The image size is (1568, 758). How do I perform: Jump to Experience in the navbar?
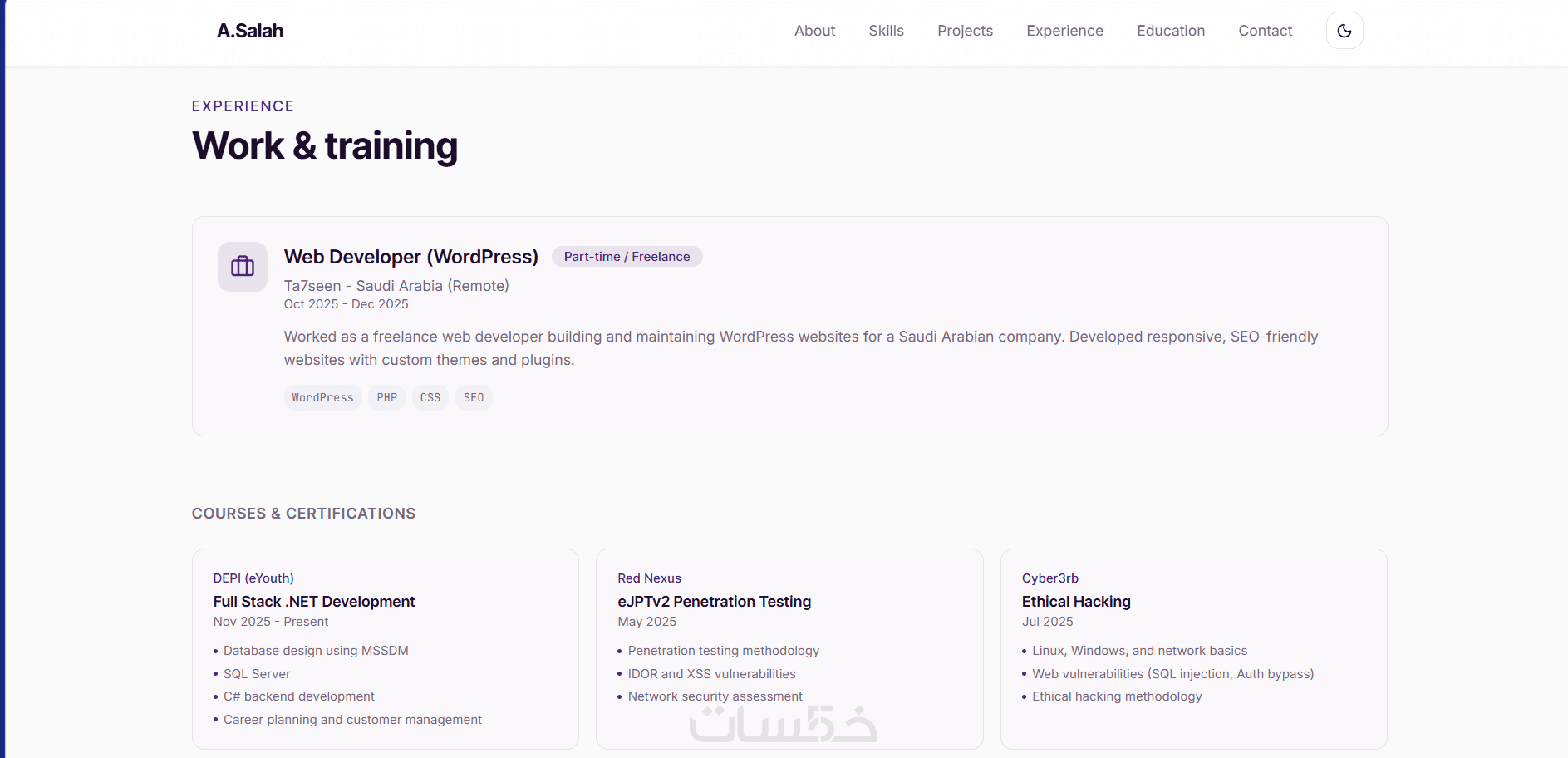click(1064, 31)
